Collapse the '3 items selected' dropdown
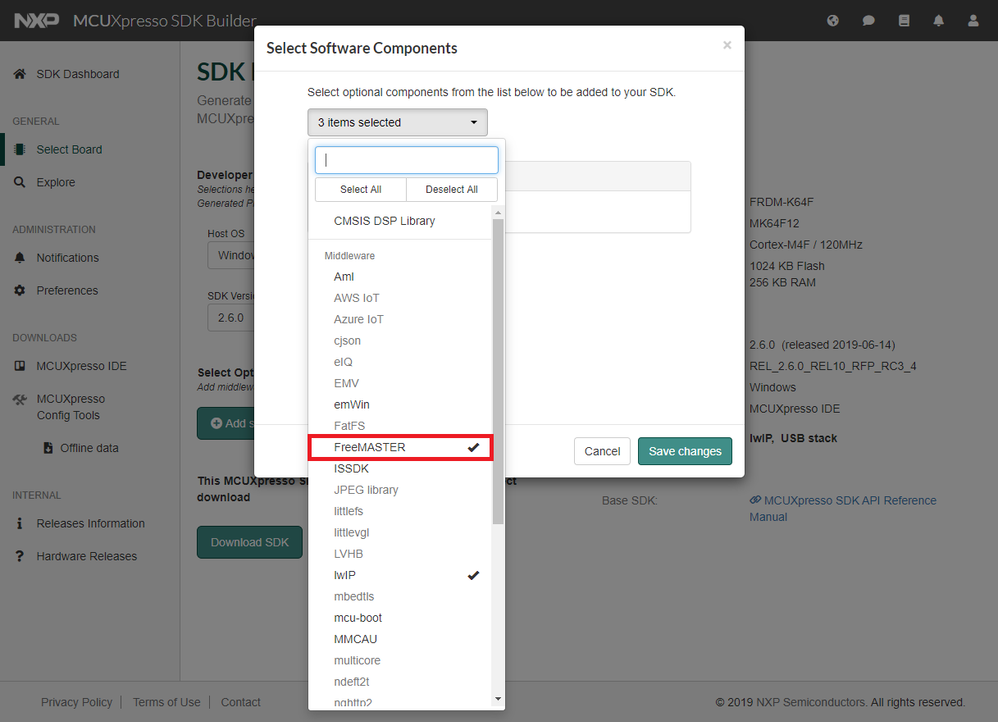Image resolution: width=998 pixels, height=722 pixels. (398, 122)
